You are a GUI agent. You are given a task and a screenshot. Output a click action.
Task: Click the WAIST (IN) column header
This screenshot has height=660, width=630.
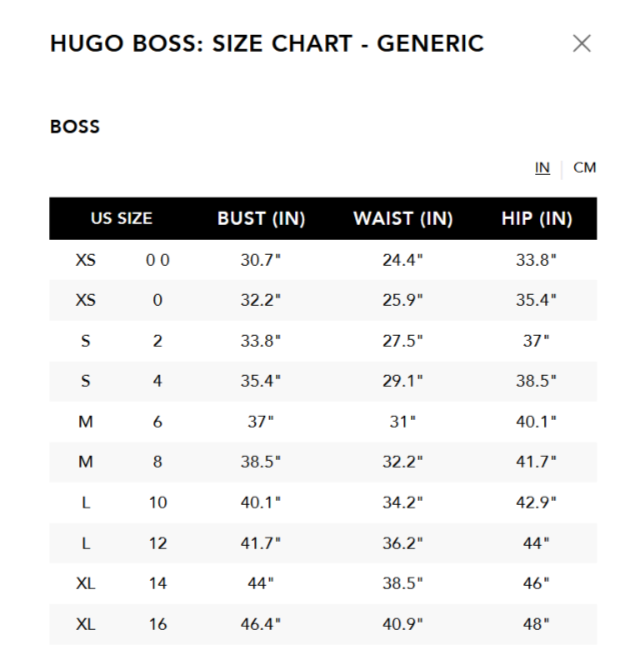[403, 219]
